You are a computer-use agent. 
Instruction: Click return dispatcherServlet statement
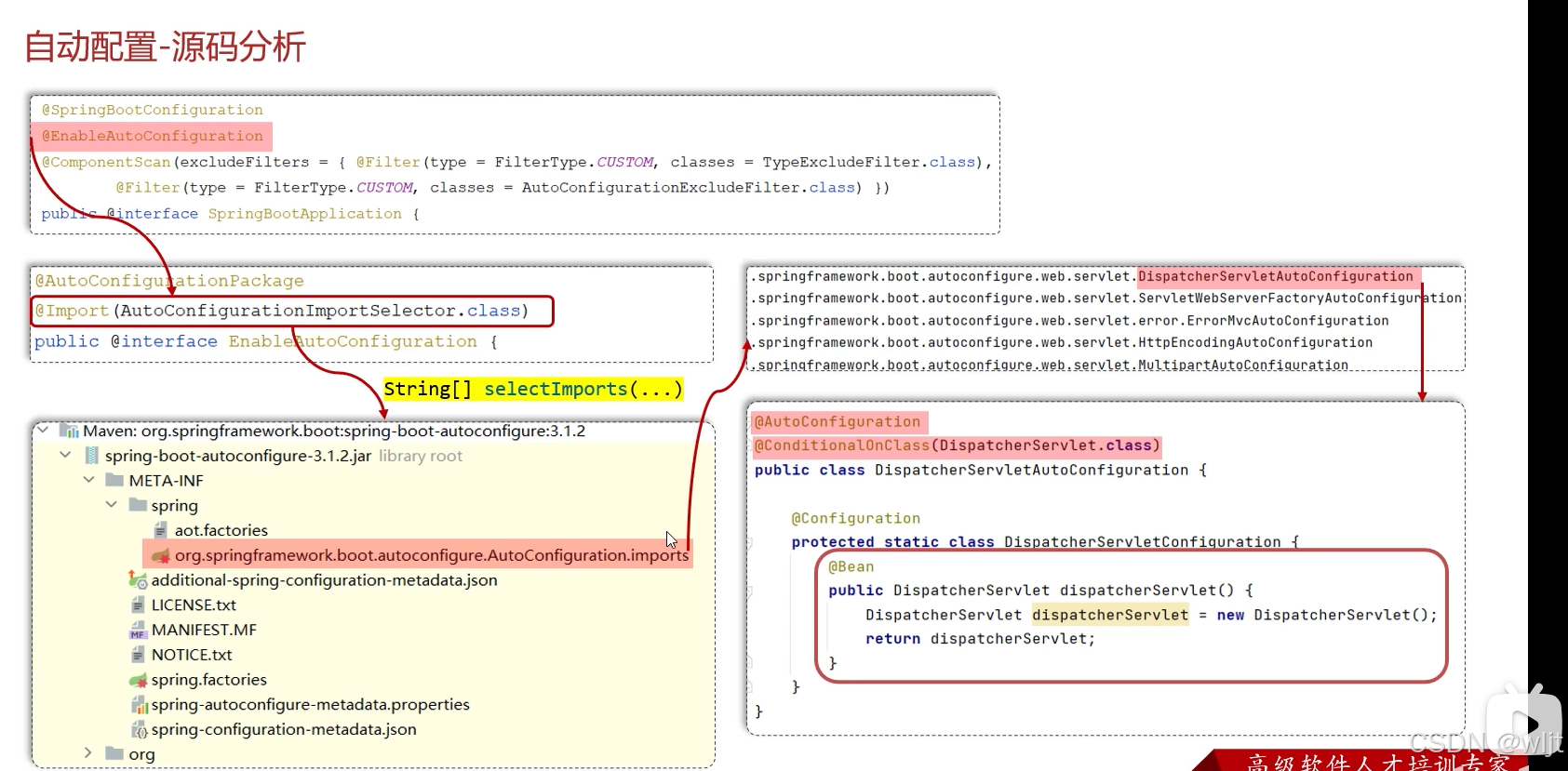point(980,639)
